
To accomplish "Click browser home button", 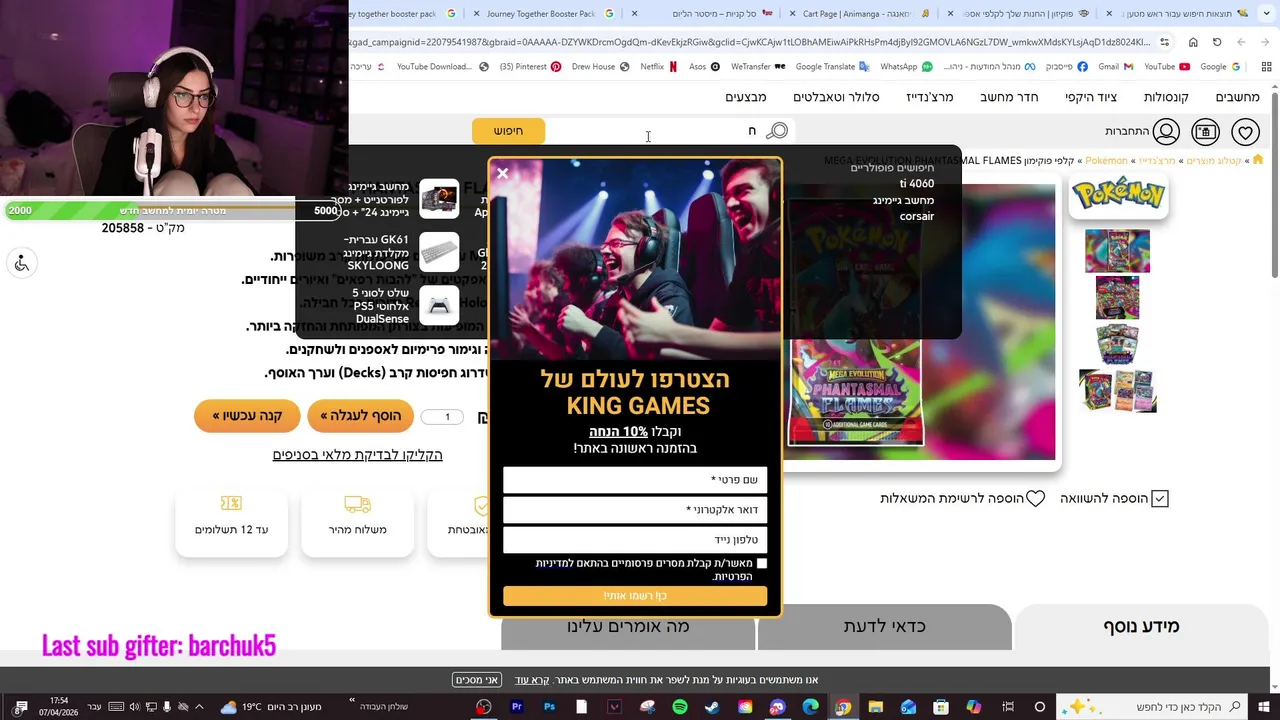I will pos(1193,42).
